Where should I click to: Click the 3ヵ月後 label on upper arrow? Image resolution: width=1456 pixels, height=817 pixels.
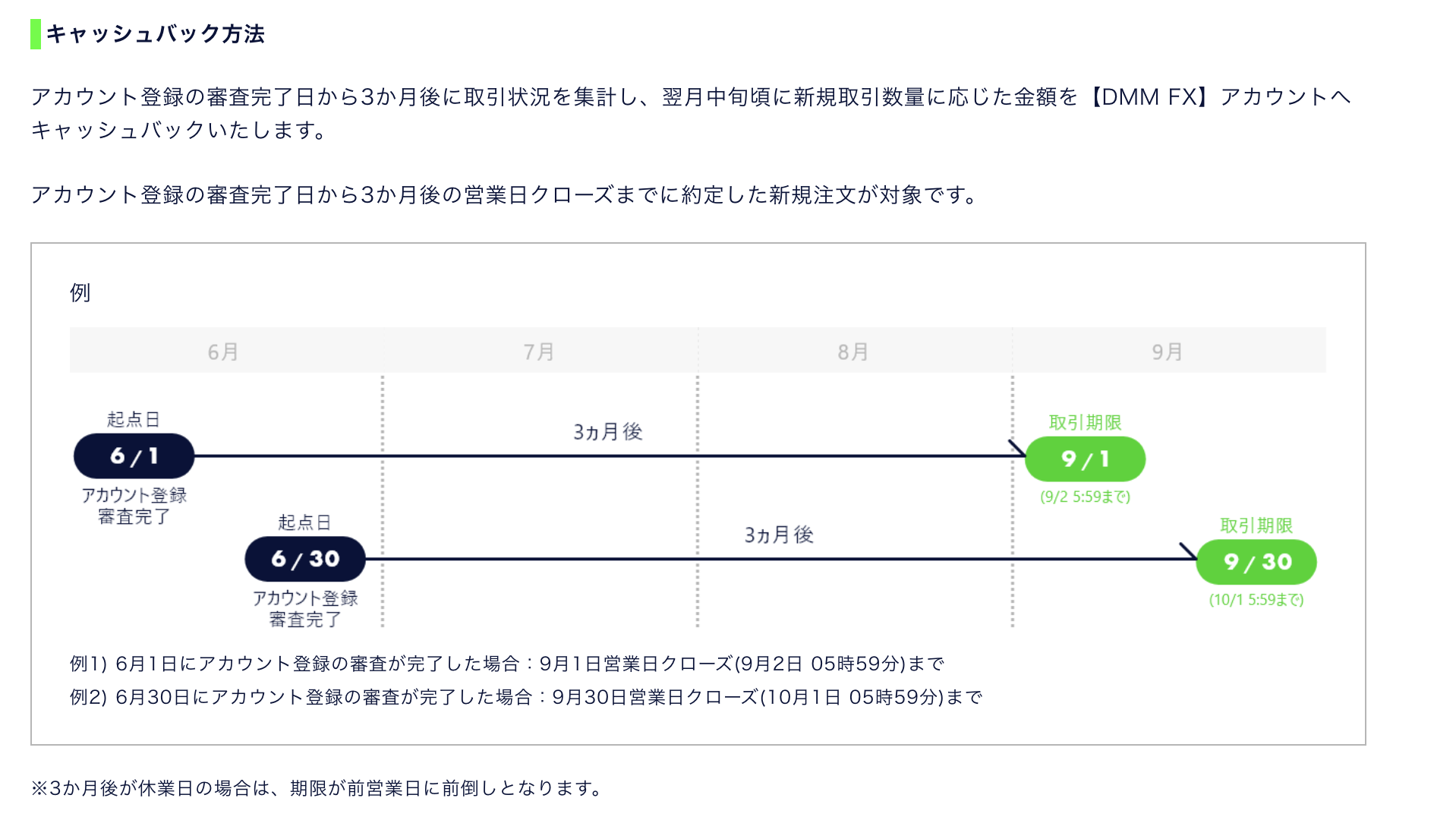(608, 432)
